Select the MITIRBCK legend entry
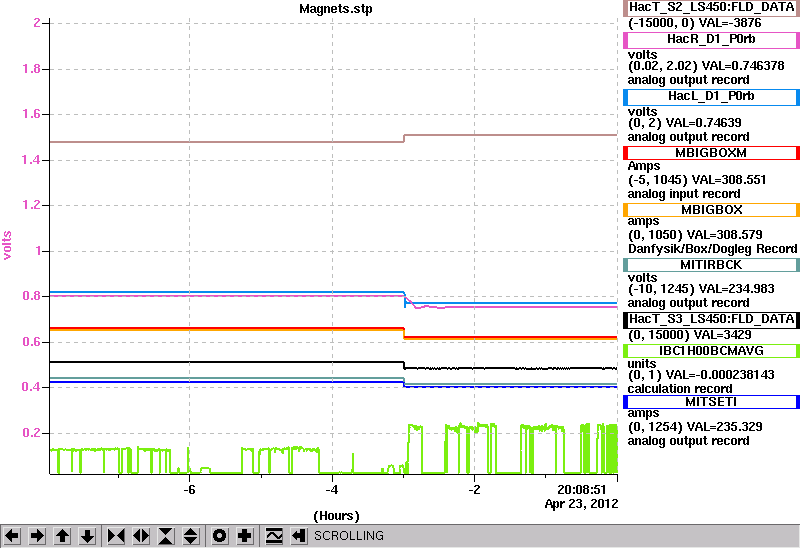Image resolution: width=800 pixels, height=548 pixels. pyautogui.click(x=711, y=265)
